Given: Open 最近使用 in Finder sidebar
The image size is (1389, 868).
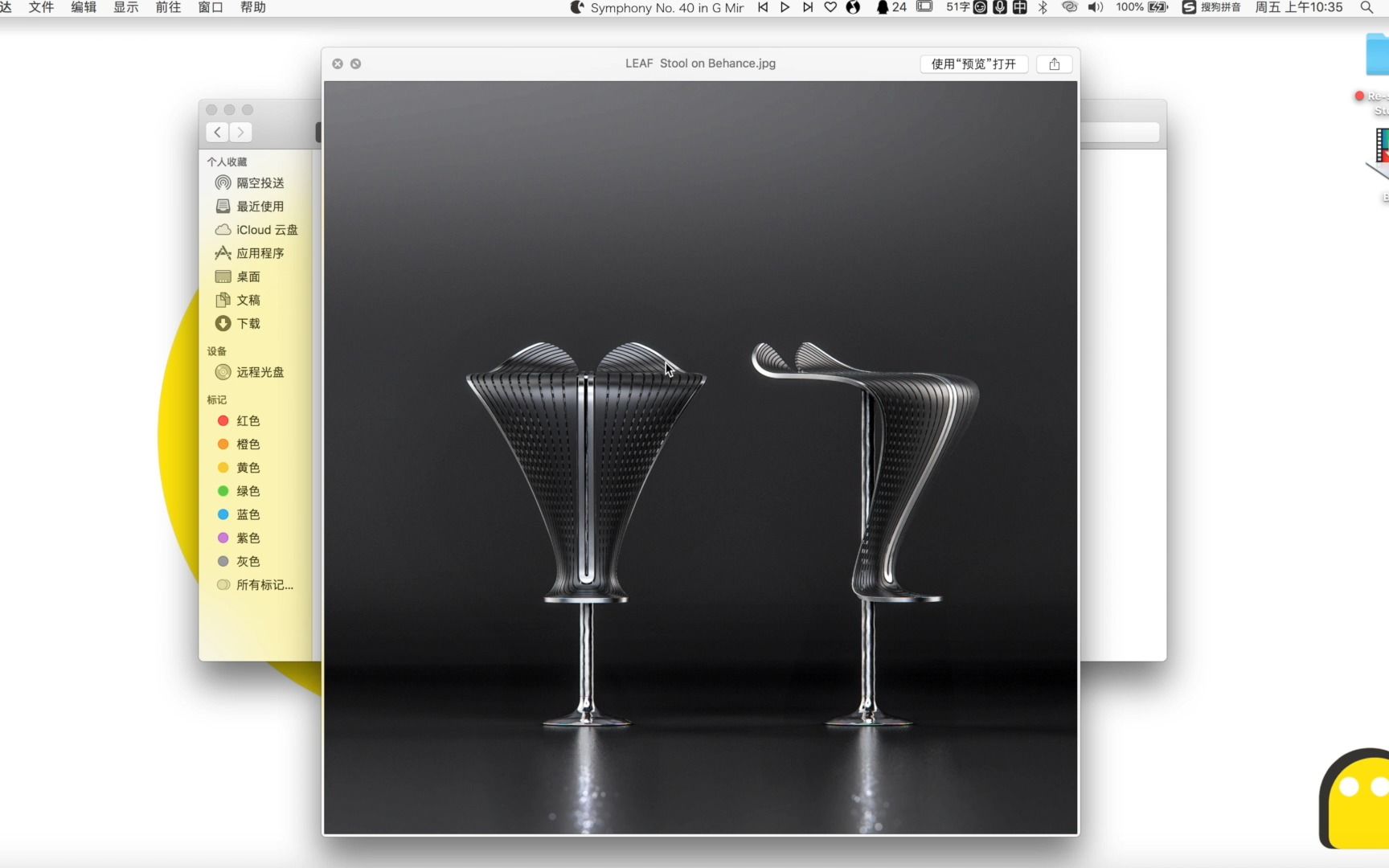Looking at the screenshot, I should click(250, 207).
